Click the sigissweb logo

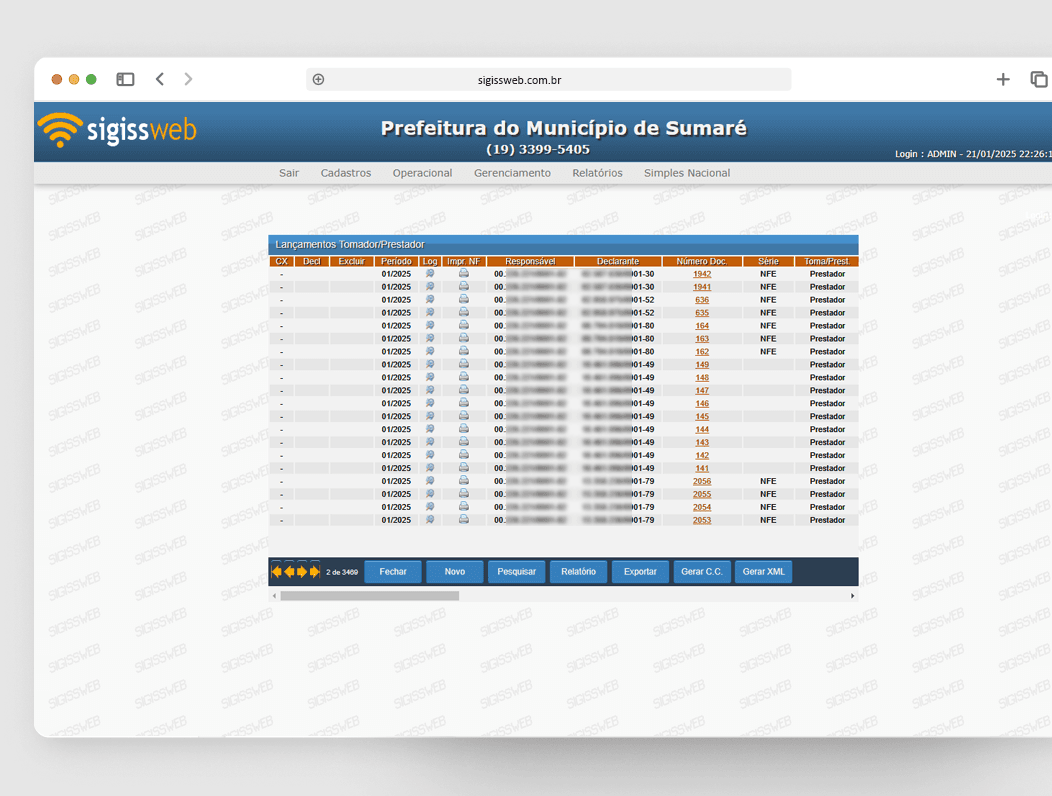(x=117, y=130)
